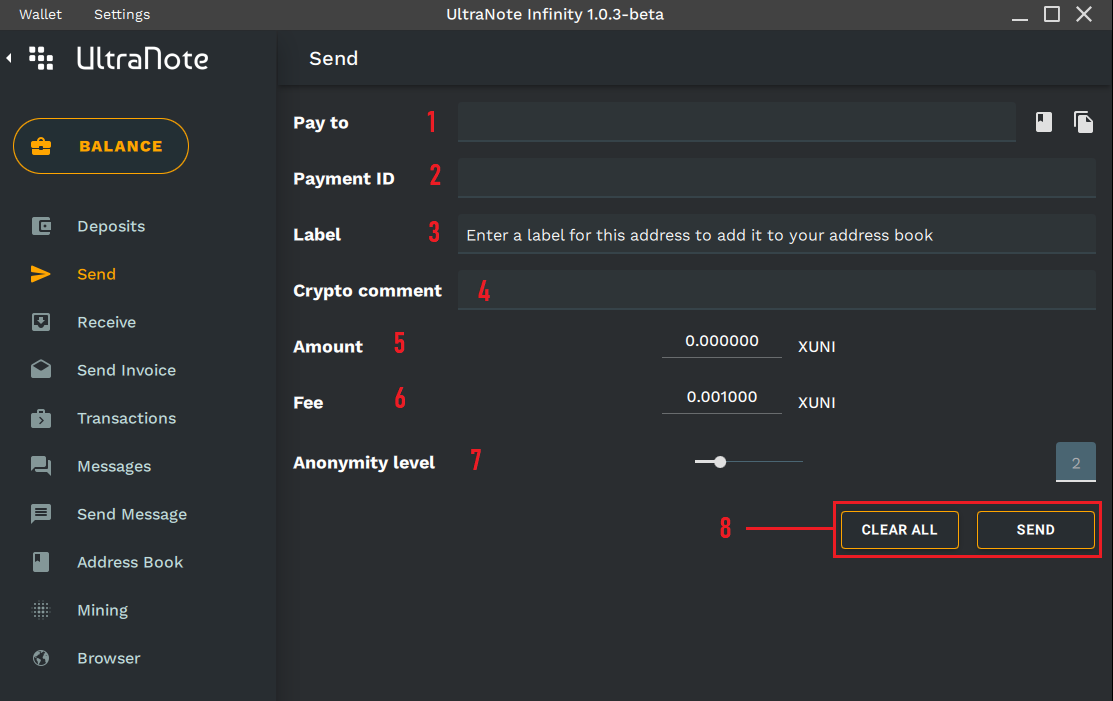
Task: Click the Address Book sidebar icon
Action: (x=41, y=562)
